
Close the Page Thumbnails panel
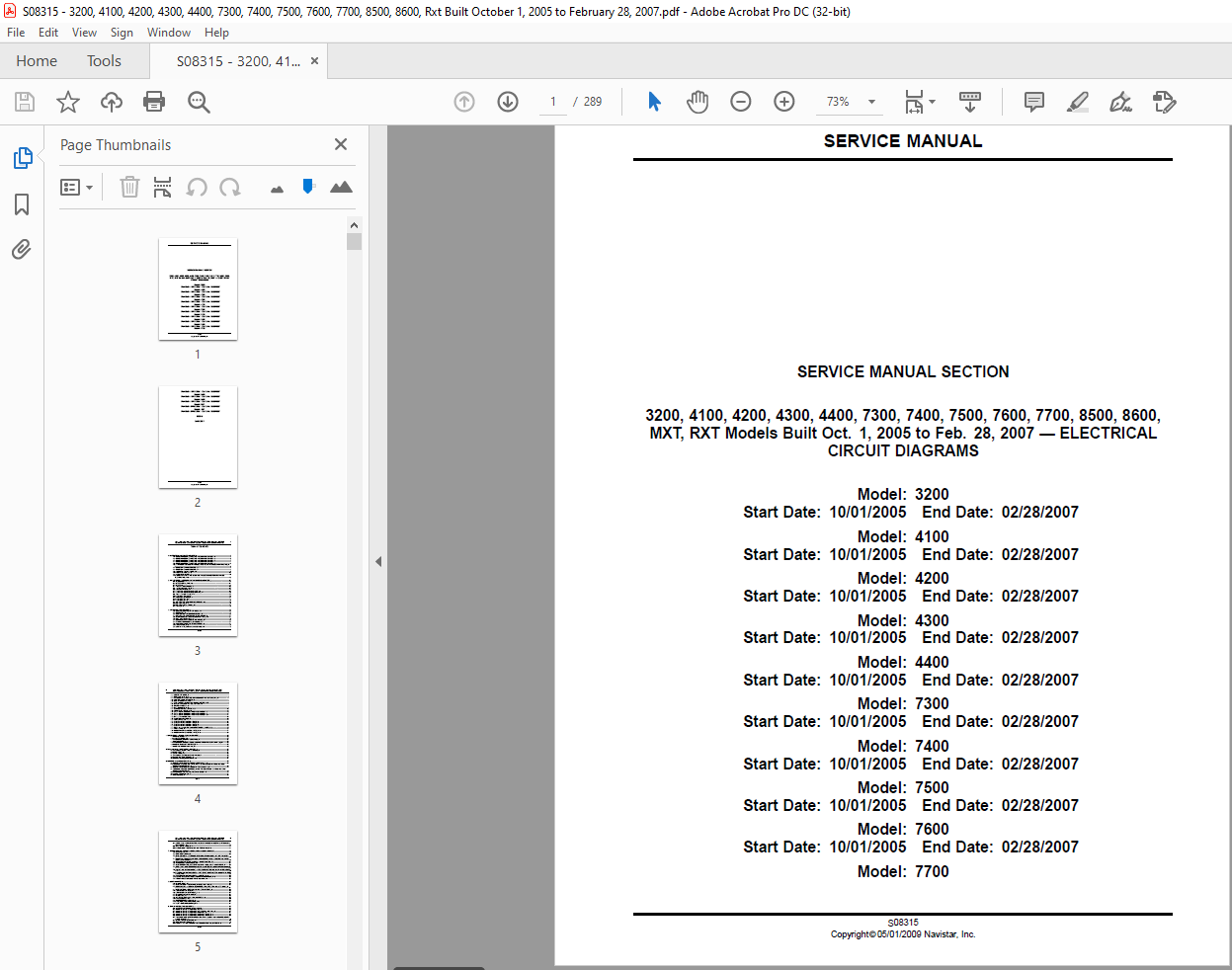(341, 144)
